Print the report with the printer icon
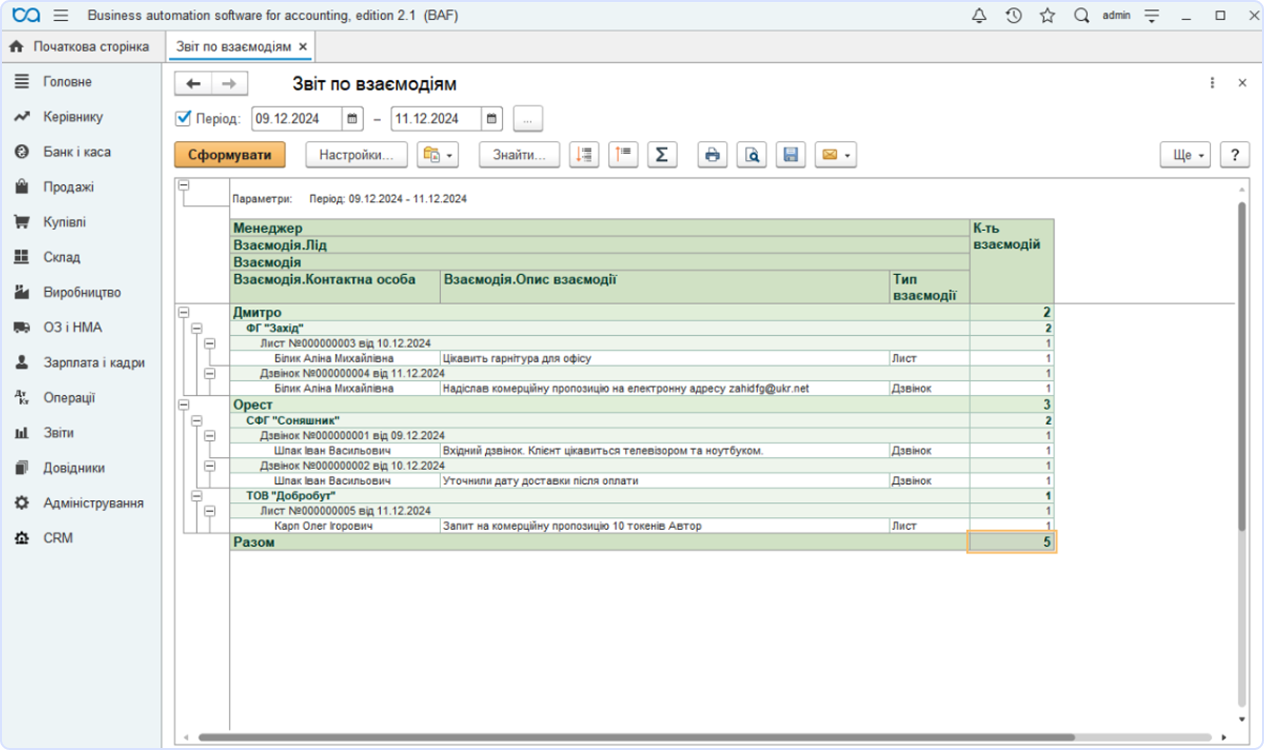 [712, 155]
